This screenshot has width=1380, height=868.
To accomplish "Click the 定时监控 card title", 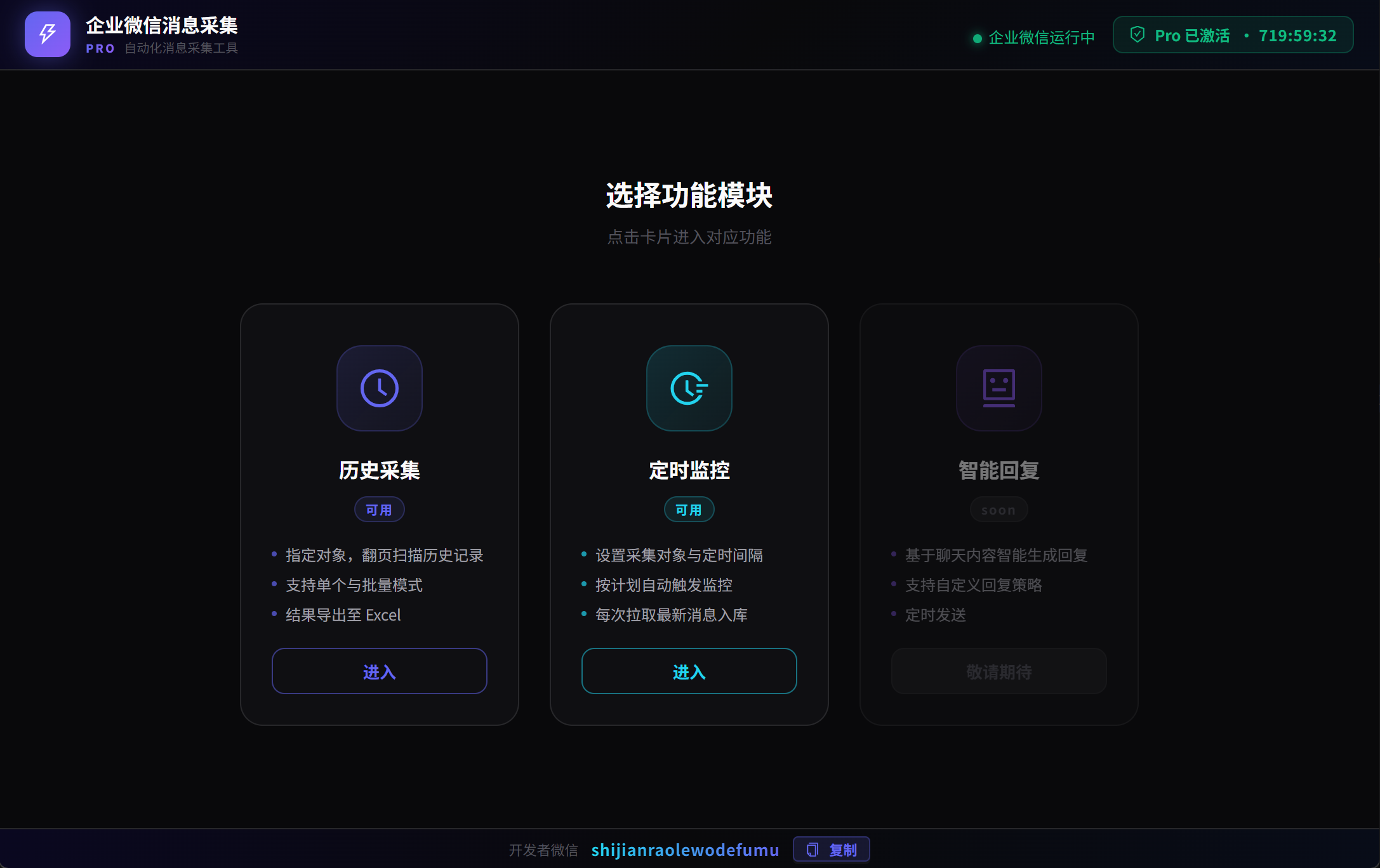I will 689,470.
